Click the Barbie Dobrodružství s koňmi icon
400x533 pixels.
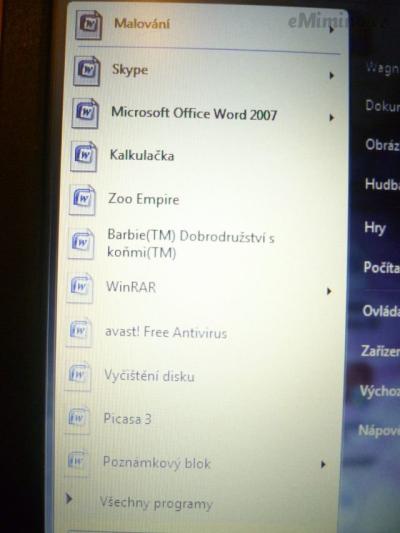pos(81,243)
